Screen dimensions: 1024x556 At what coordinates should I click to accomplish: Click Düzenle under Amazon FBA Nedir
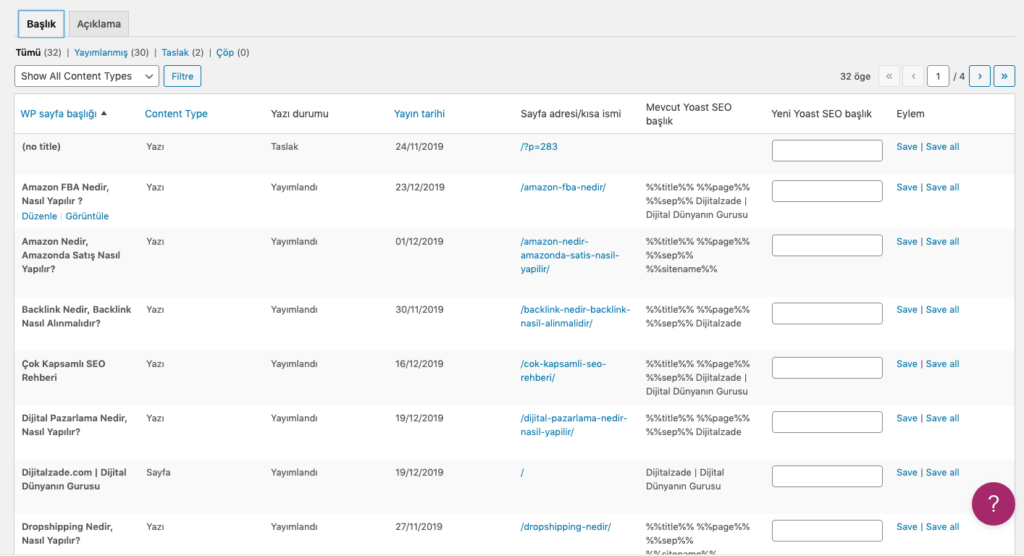pyautogui.click(x=39, y=216)
